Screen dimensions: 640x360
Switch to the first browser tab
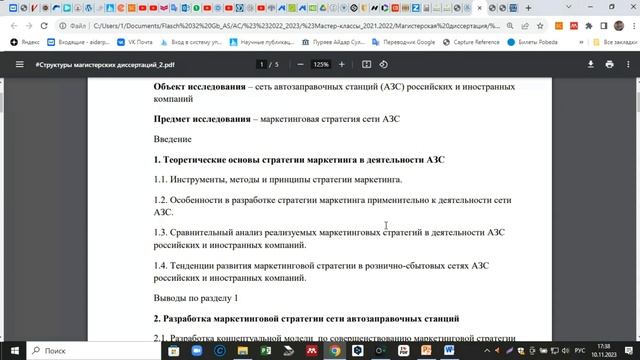tap(13, 8)
